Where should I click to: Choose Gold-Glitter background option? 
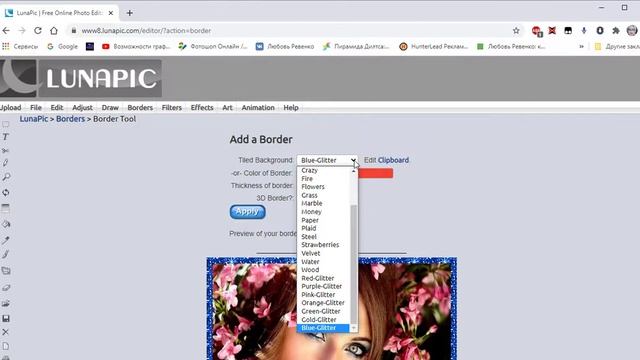319,320
